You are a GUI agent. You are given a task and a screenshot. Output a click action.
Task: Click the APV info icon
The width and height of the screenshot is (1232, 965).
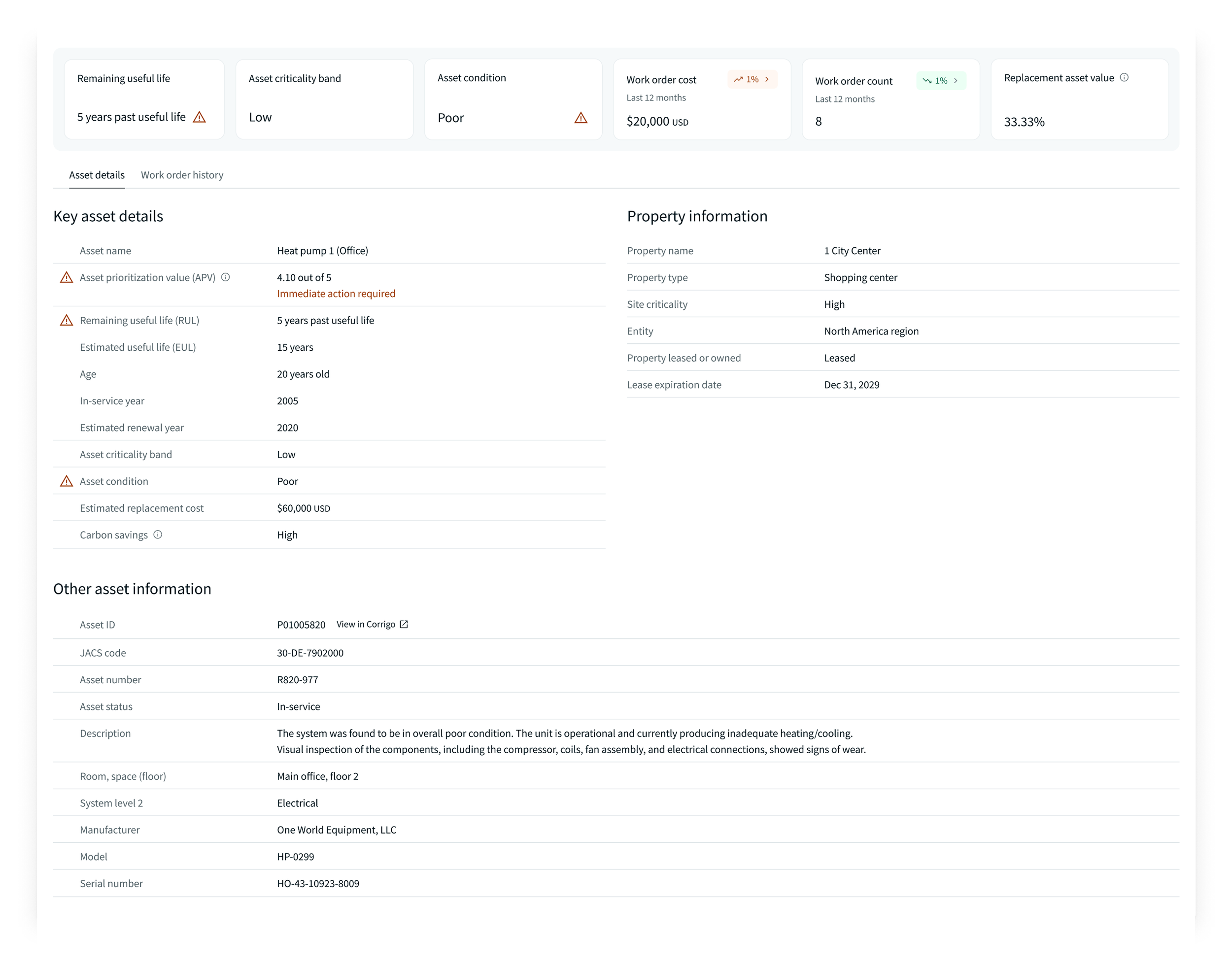point(226,277)
